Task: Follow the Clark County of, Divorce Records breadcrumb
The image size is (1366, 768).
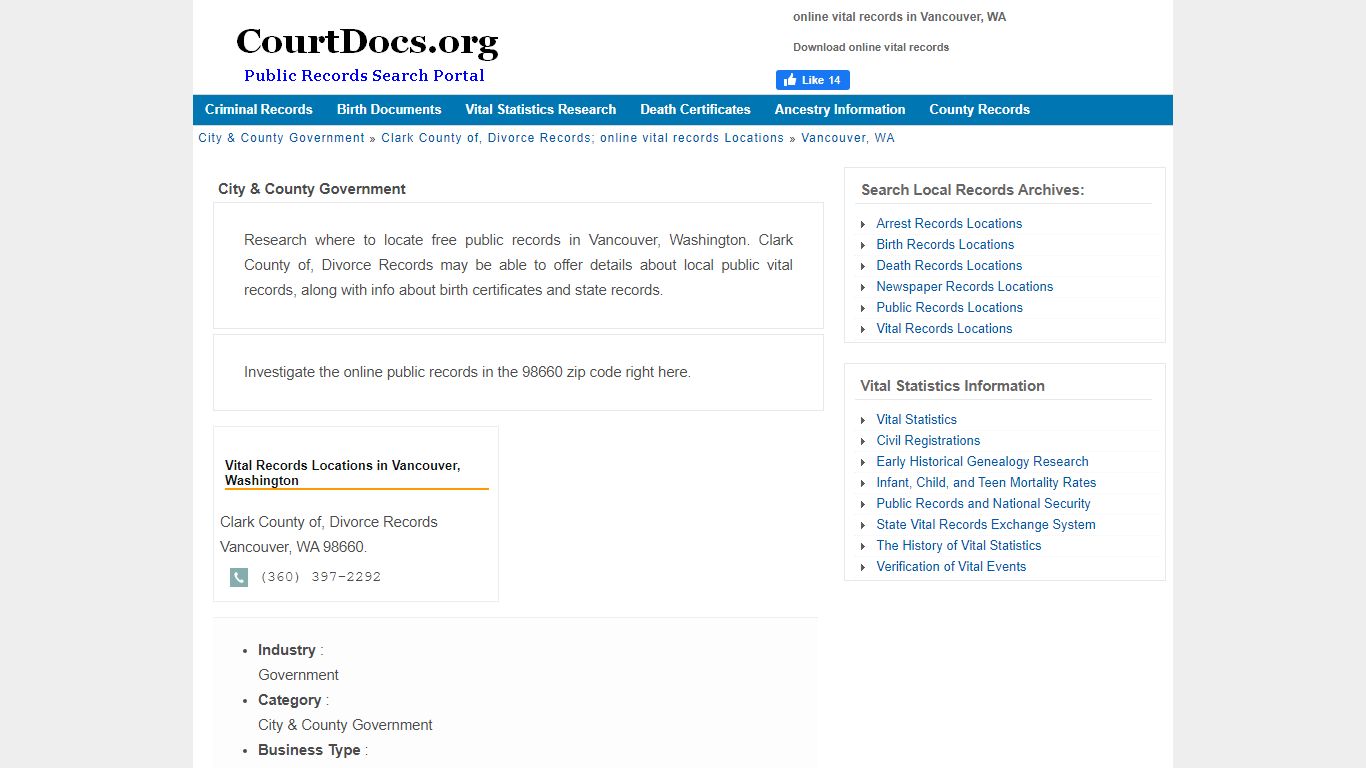Action: tap(582, 138)
